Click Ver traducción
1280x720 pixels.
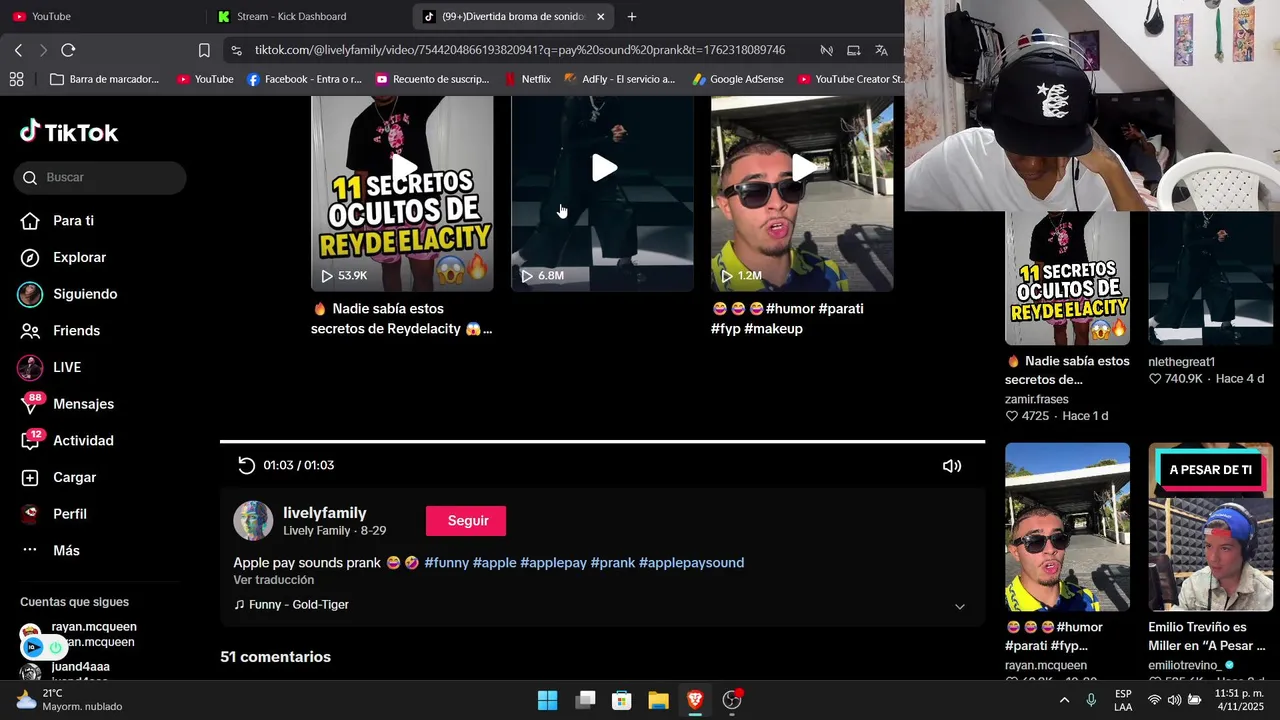pyautogui.click(x=273, y=580)
